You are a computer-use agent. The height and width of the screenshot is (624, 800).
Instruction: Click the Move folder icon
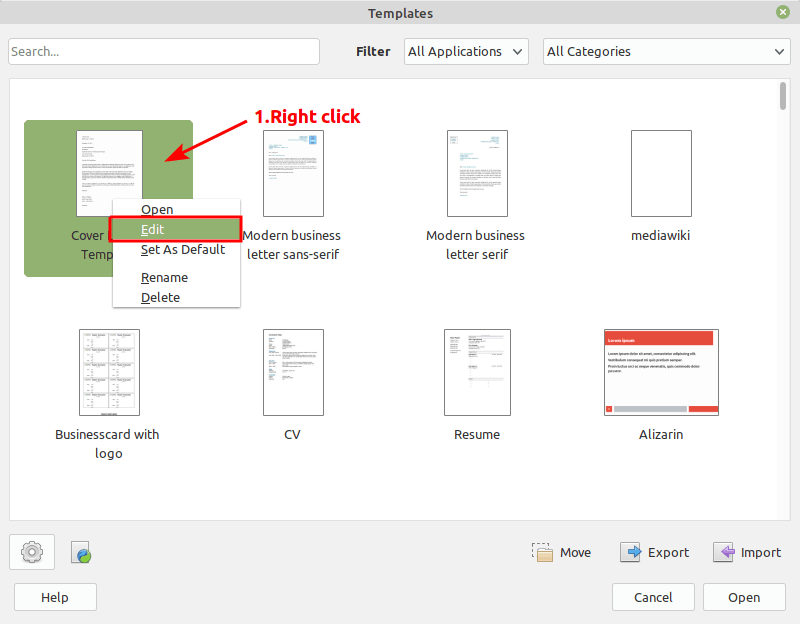click(x=542, y=553)
